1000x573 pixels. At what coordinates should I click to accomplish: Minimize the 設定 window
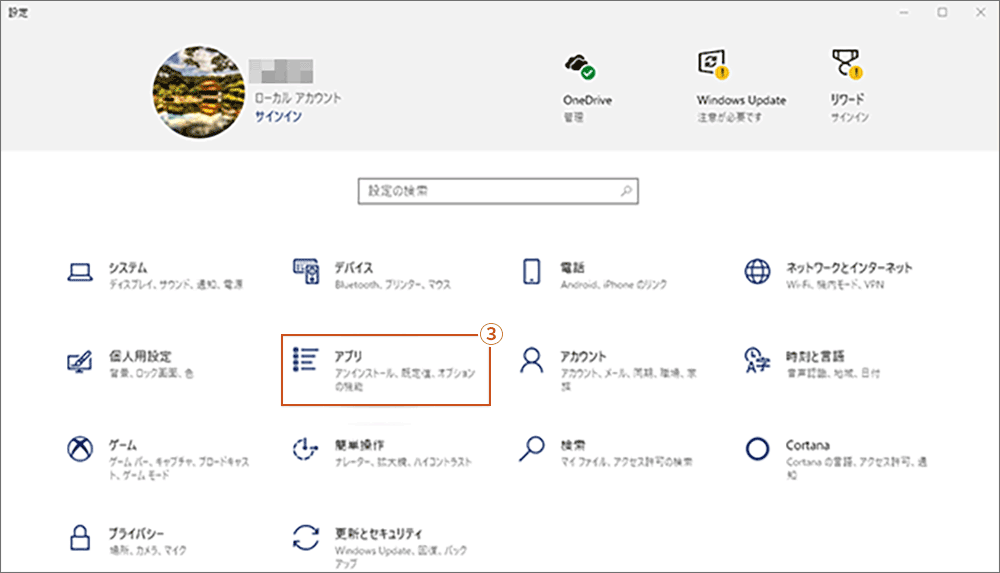pos(904,13)
